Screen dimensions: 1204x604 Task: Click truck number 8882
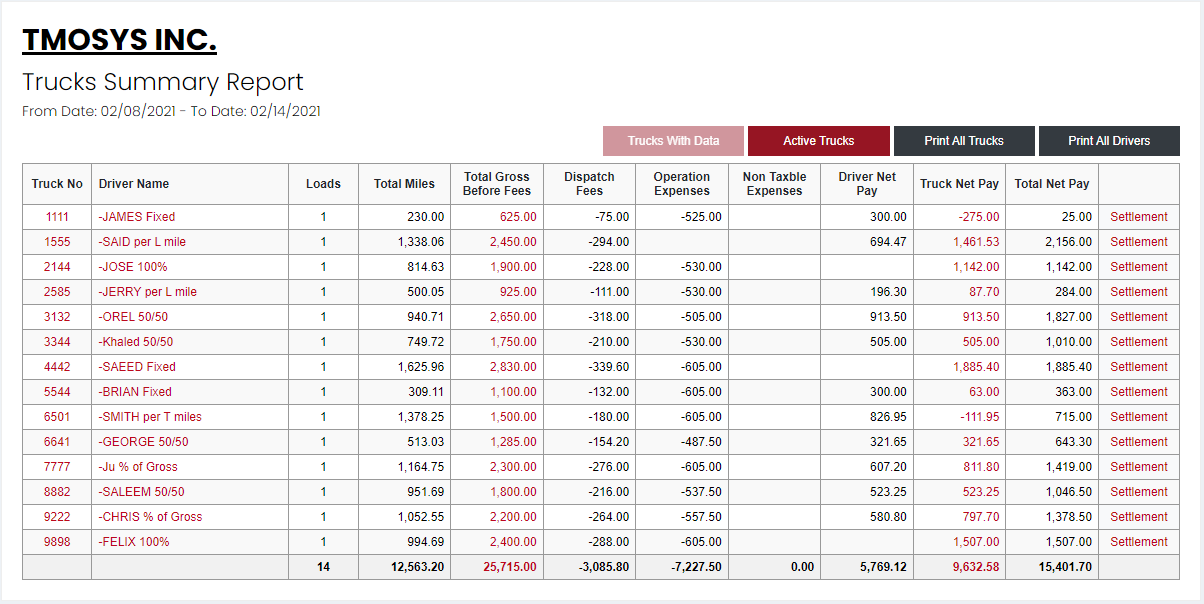(x=57, y=492)
